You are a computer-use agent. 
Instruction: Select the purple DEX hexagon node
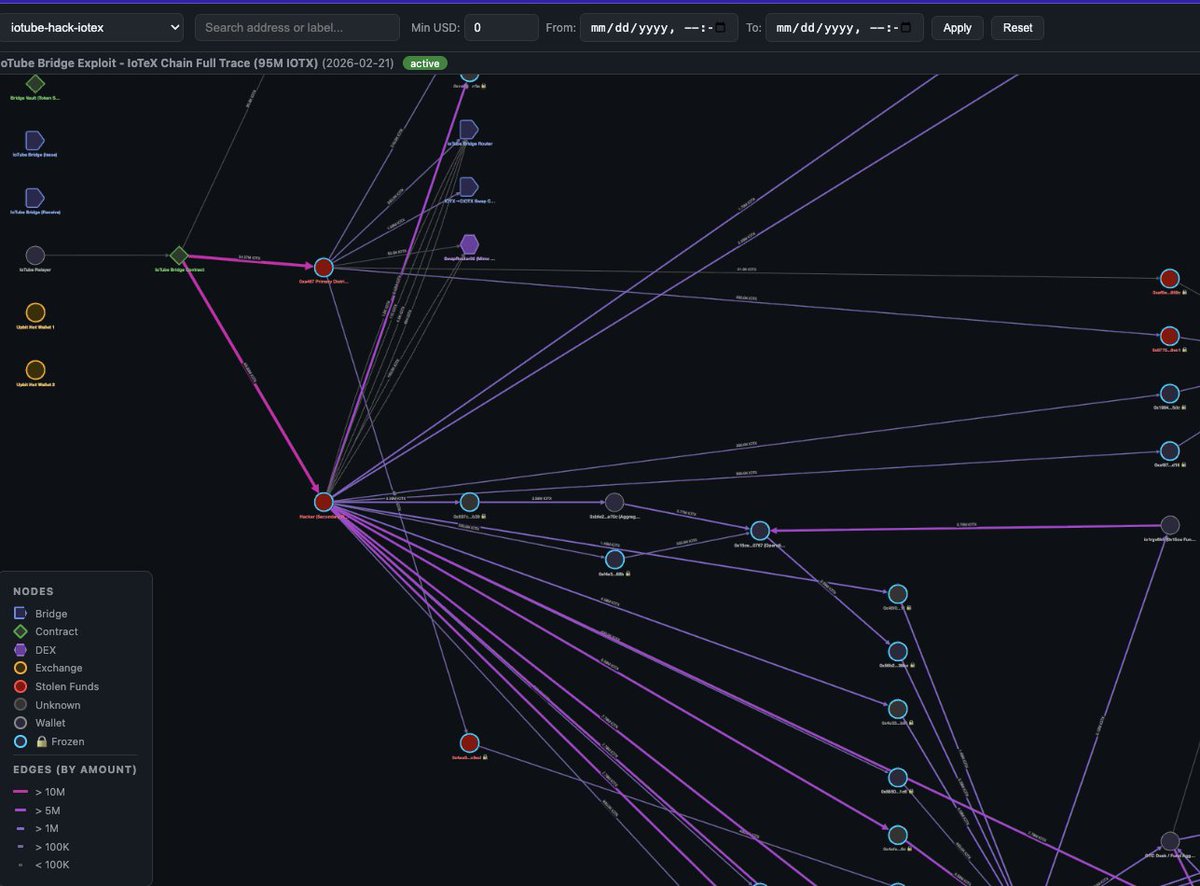click(469, 243)
